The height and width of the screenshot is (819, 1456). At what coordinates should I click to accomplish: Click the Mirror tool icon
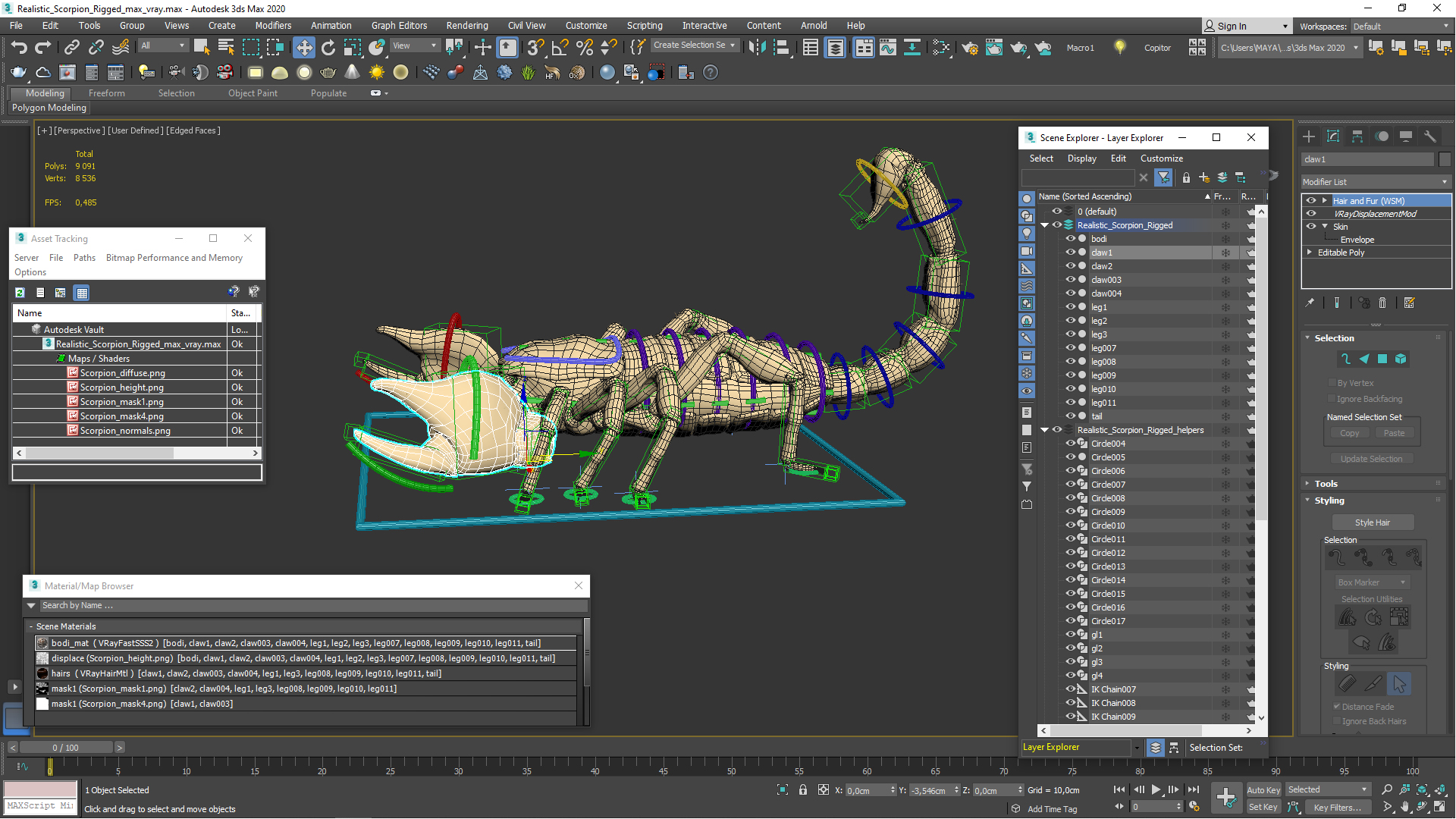click(756, 48)
